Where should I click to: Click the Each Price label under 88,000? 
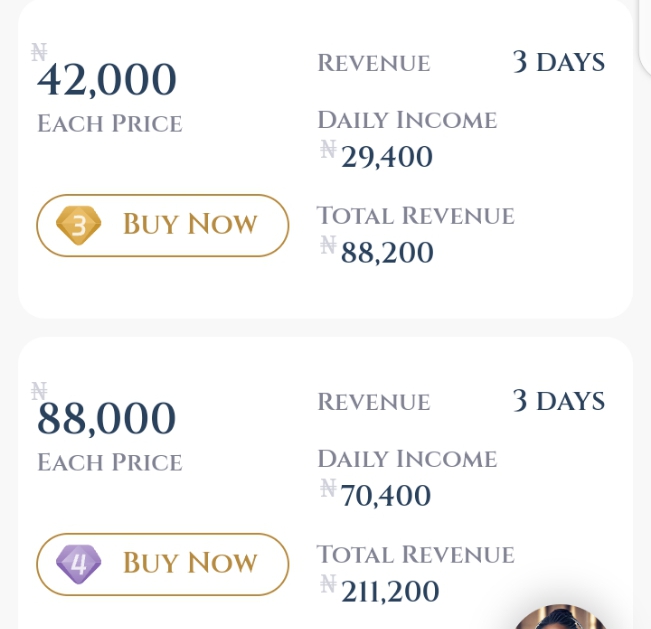click(x=110, y=462)
